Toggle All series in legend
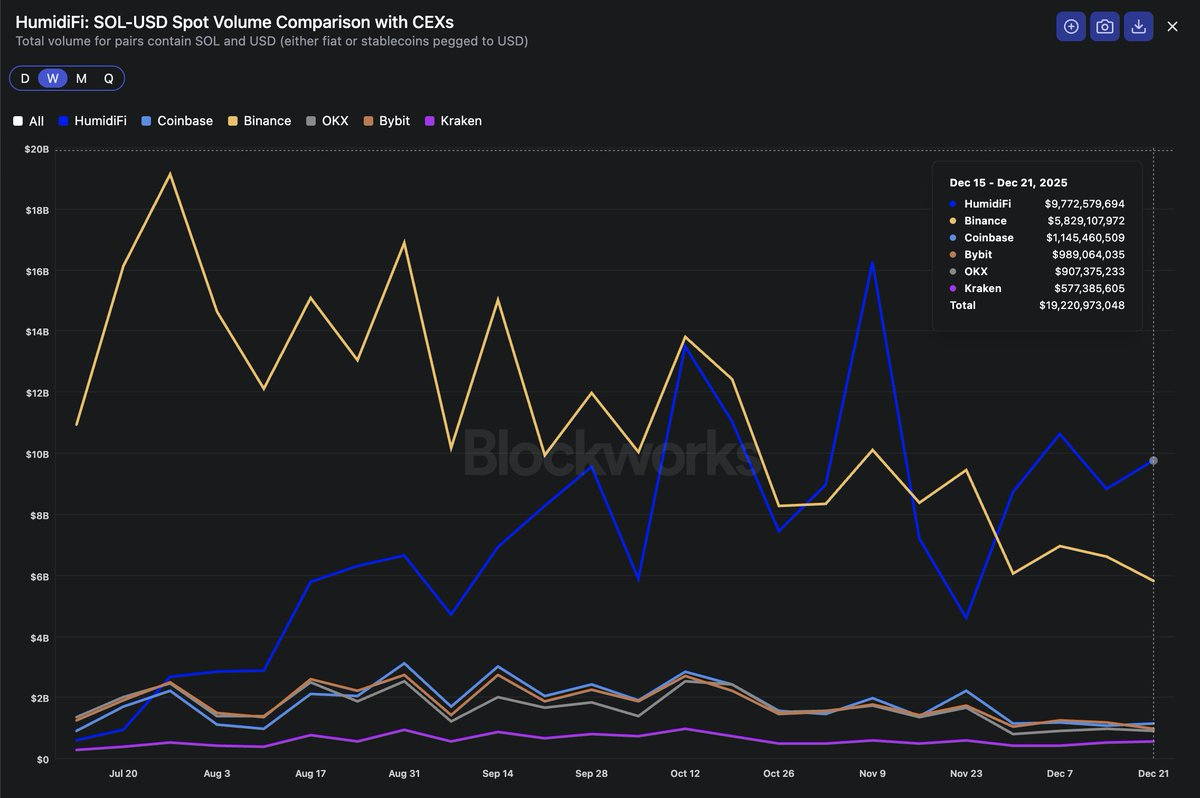The image size is (1200, 798). point(29,121)
